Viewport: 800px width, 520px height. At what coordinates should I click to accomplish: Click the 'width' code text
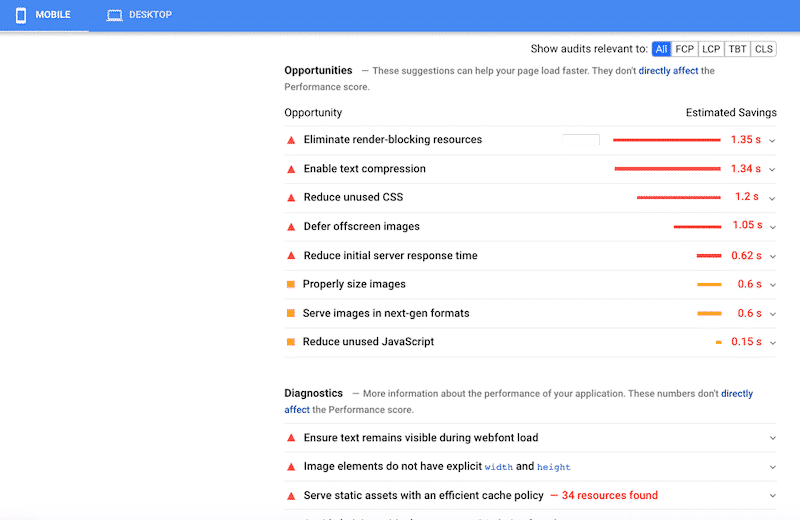[x=498, y=467]
